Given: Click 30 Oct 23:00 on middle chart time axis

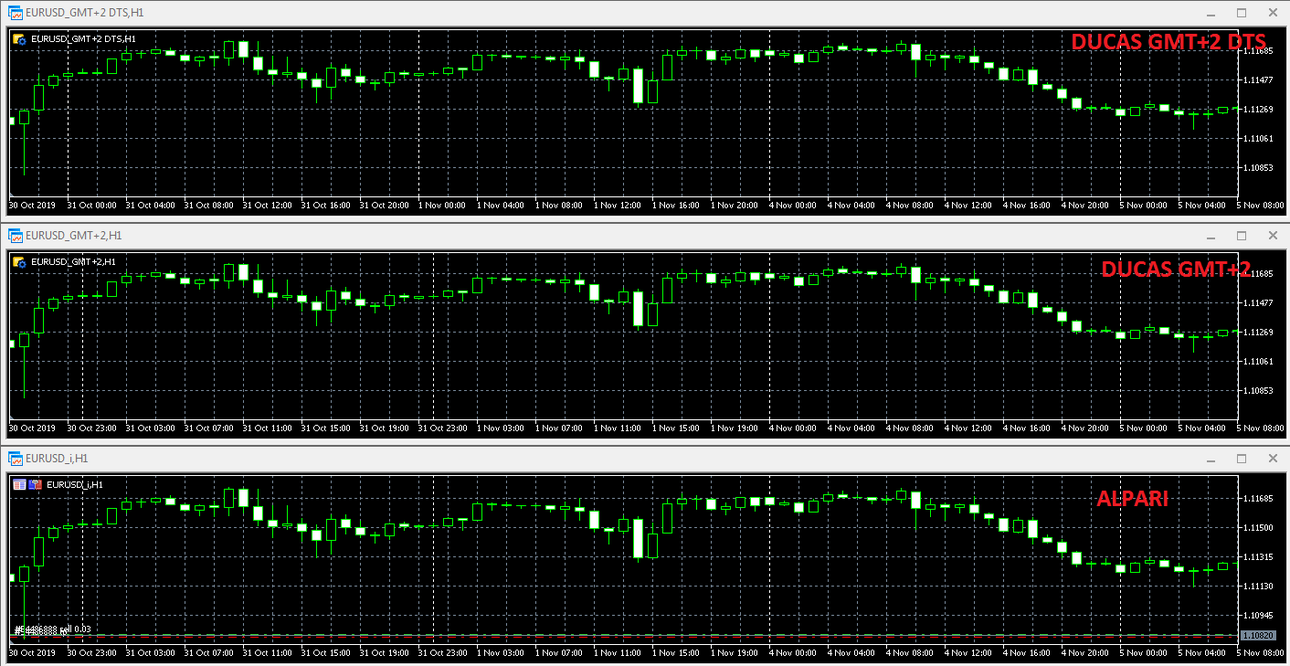Looking at the screenshot, I should (92, 428).
